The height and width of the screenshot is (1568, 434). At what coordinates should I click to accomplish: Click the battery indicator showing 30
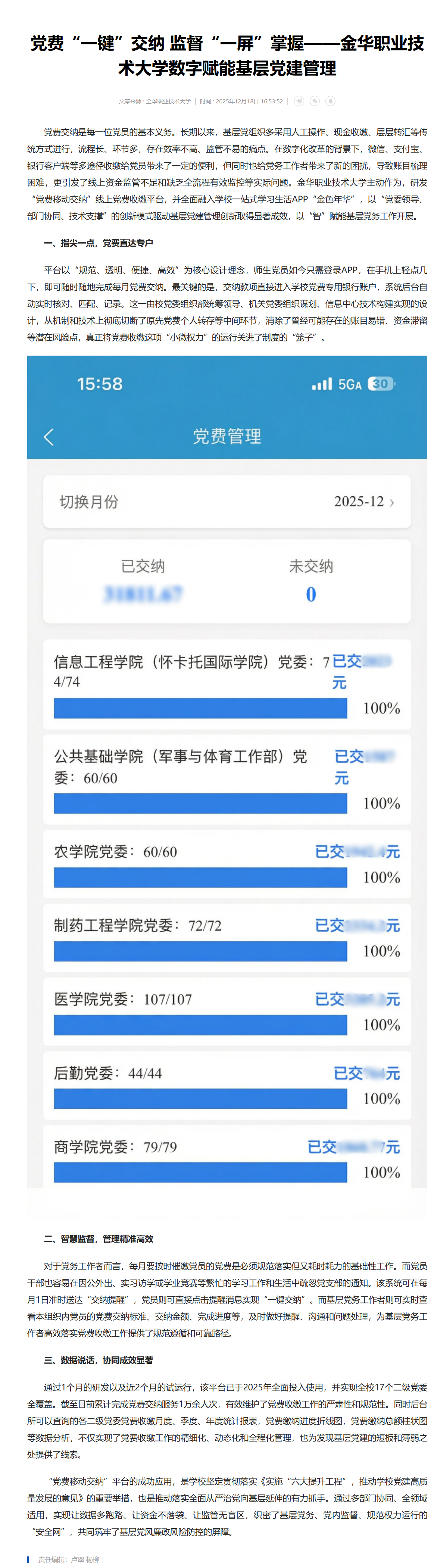tap(381, 384)
